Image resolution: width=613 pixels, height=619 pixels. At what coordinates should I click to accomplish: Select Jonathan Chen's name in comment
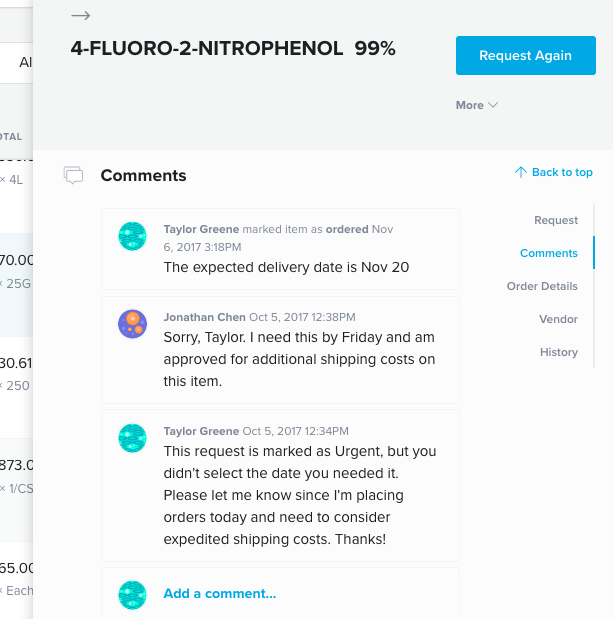pyautogui.click(x=204, y=317)
